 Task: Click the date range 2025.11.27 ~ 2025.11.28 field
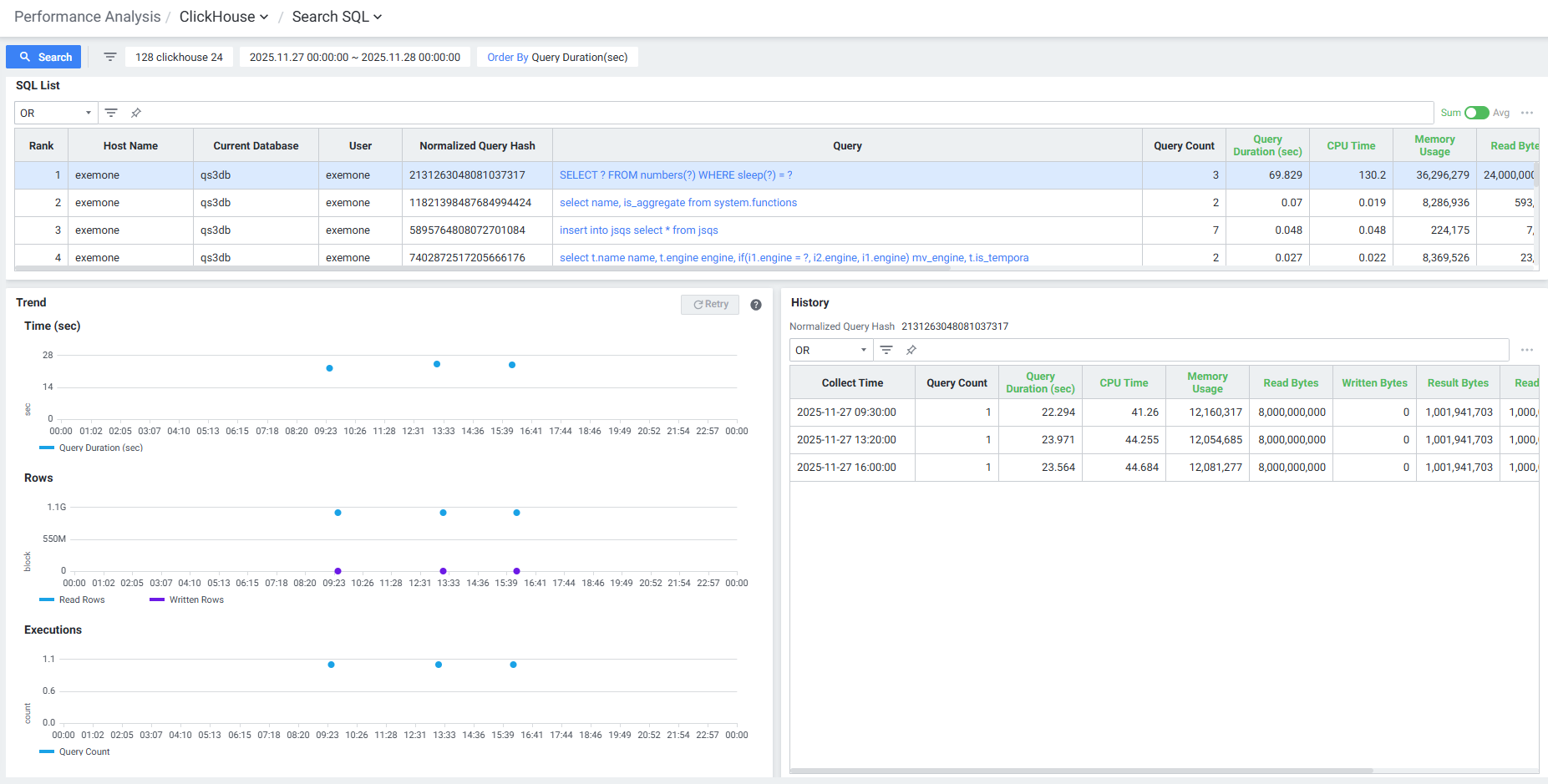pos(355,57)
